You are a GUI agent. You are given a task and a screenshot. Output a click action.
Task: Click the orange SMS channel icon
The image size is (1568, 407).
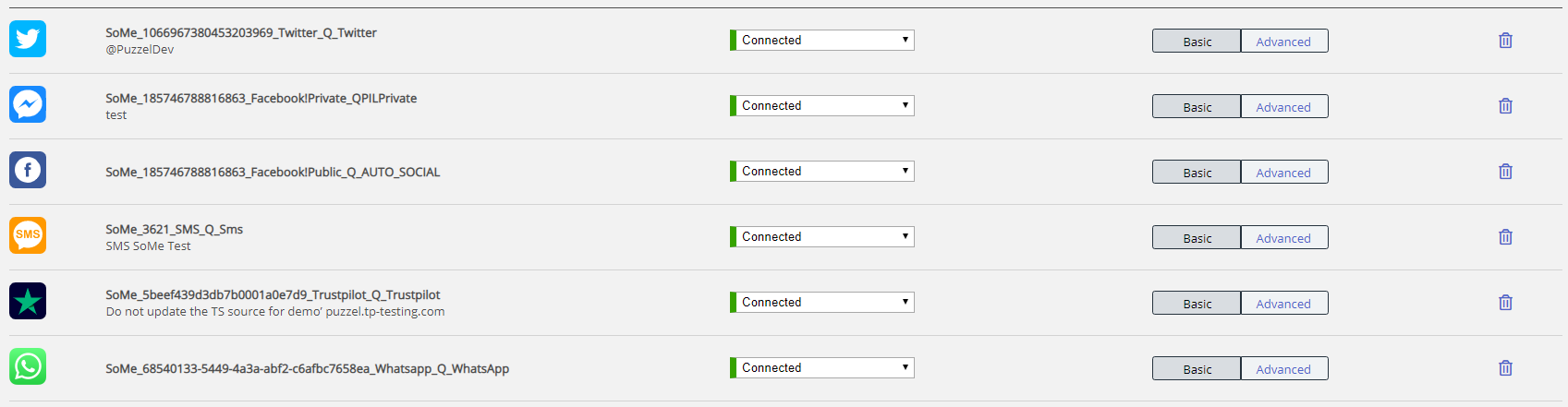click(28, 235)
